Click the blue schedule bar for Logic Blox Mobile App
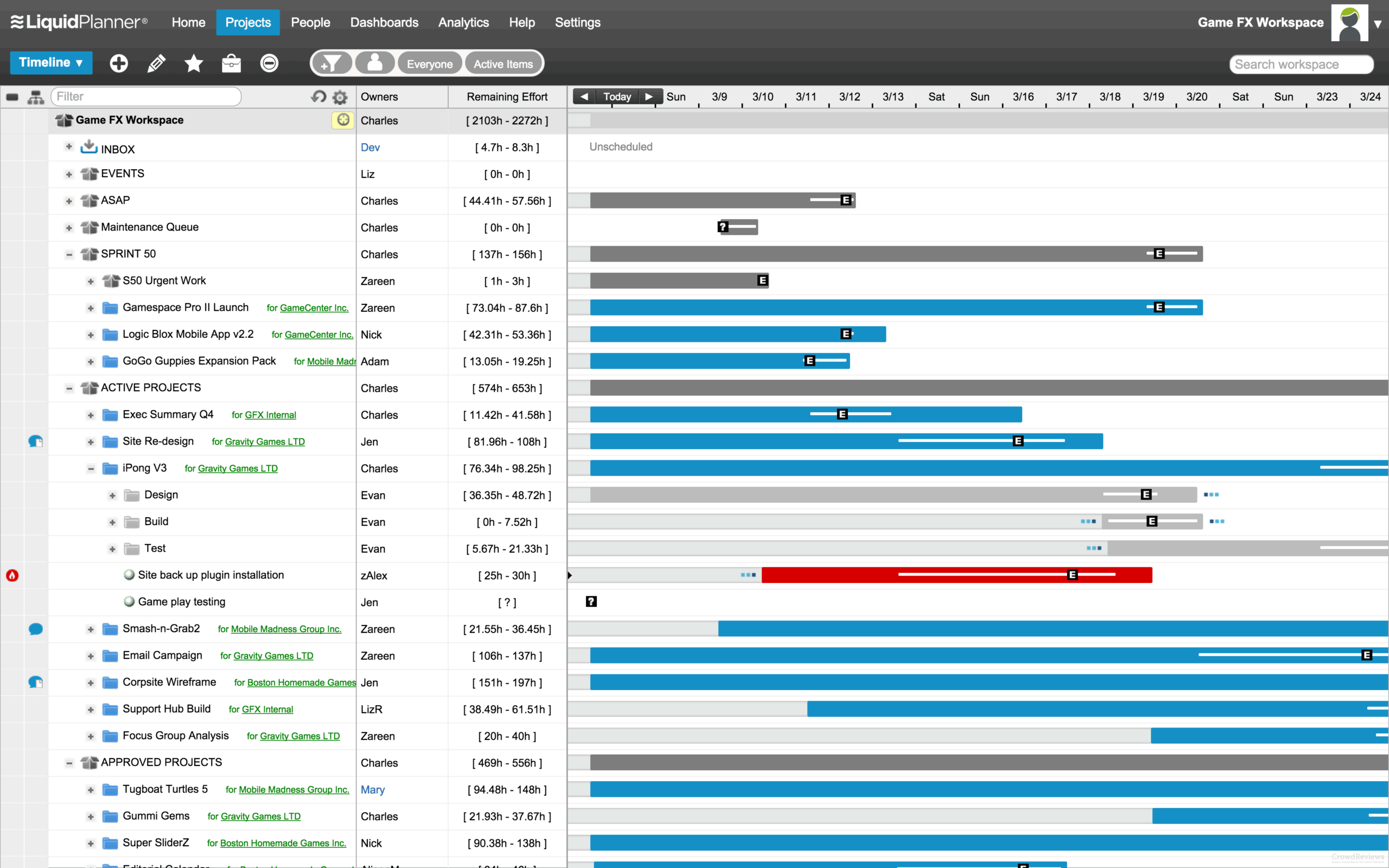 coord(737,334)
